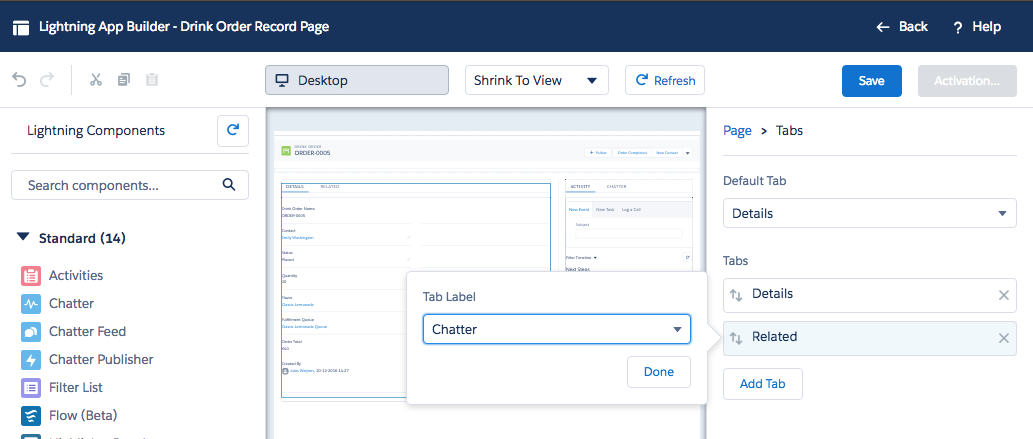1033x439 pixels.
Task: Click the redo arrow icon
Action: 46,80
